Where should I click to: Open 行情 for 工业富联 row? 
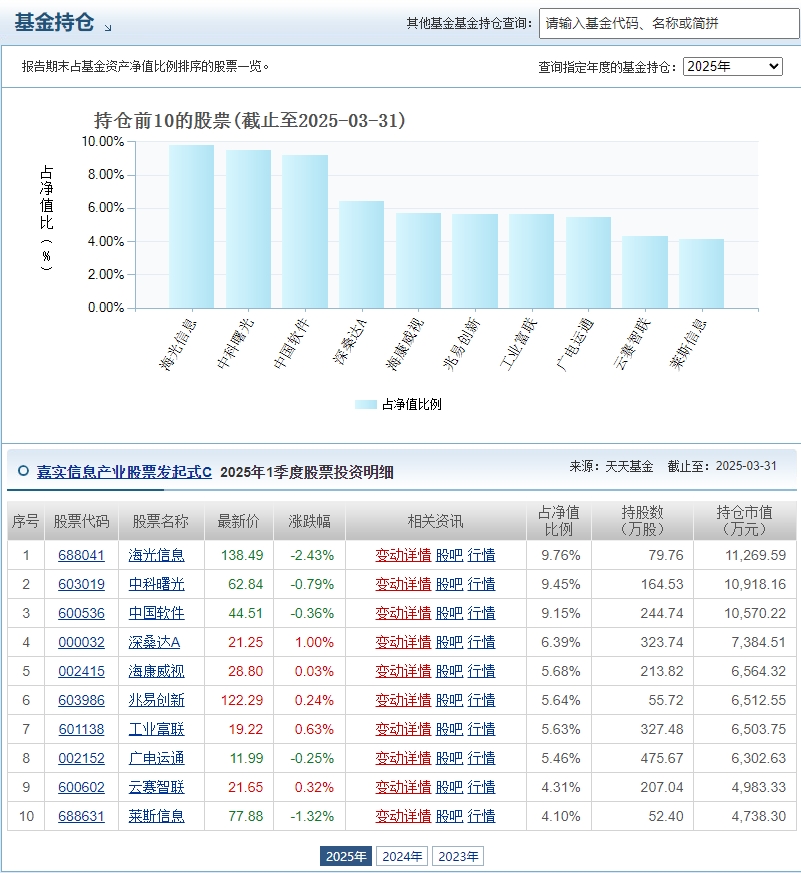coord(481,729)
